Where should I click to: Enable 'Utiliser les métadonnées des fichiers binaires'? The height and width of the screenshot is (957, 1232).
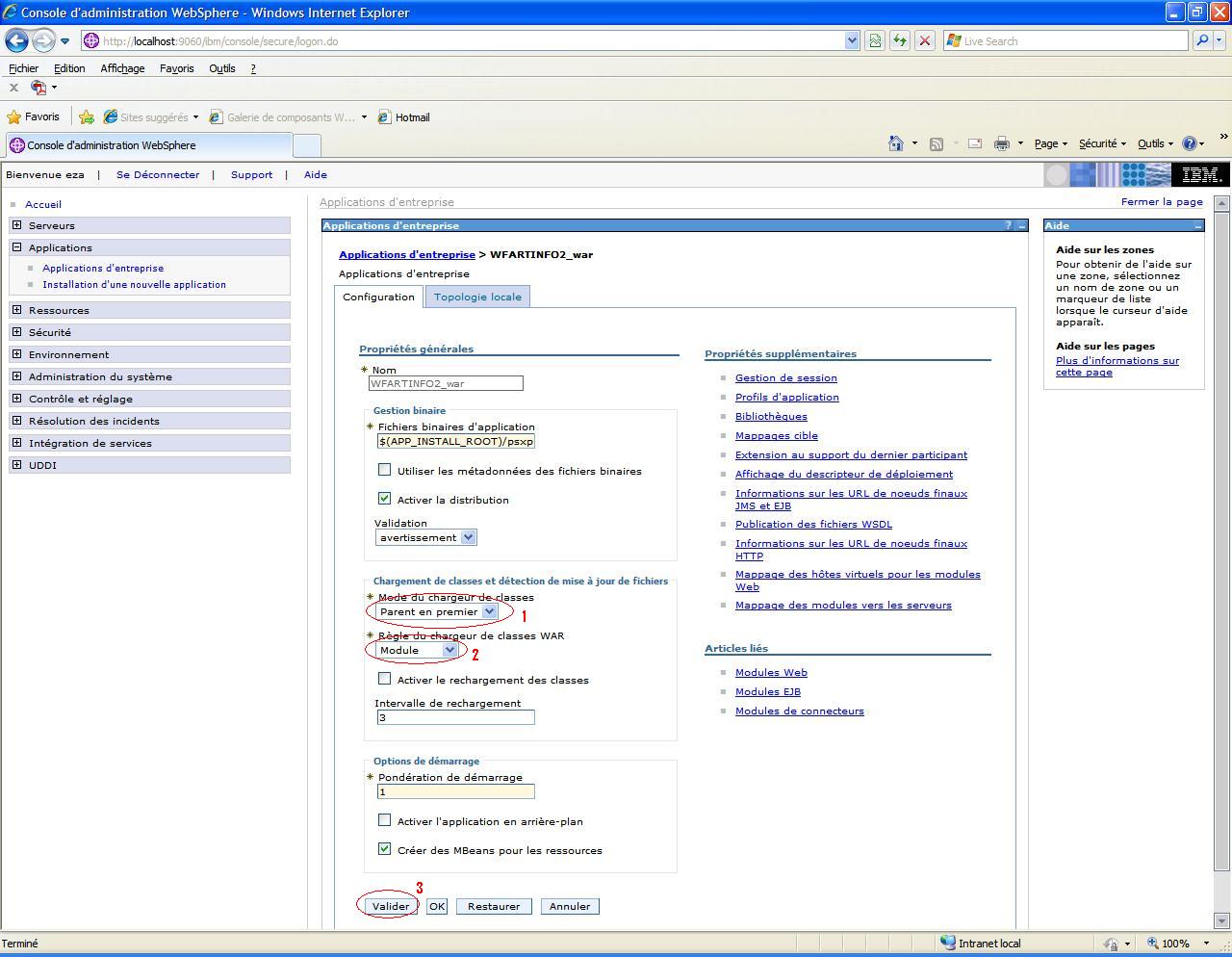click(x=385, y=470)
